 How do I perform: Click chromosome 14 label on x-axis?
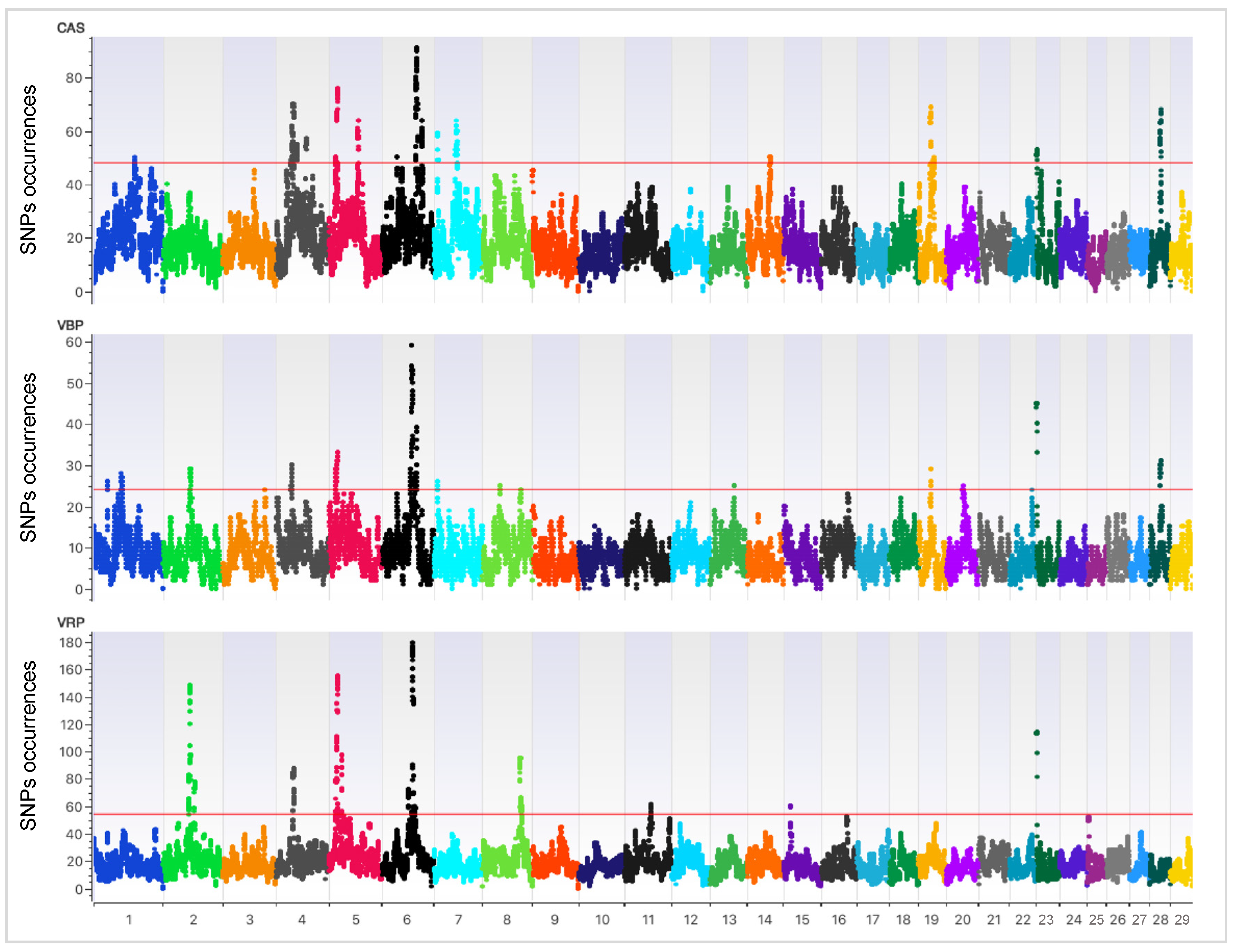(765, 920)
